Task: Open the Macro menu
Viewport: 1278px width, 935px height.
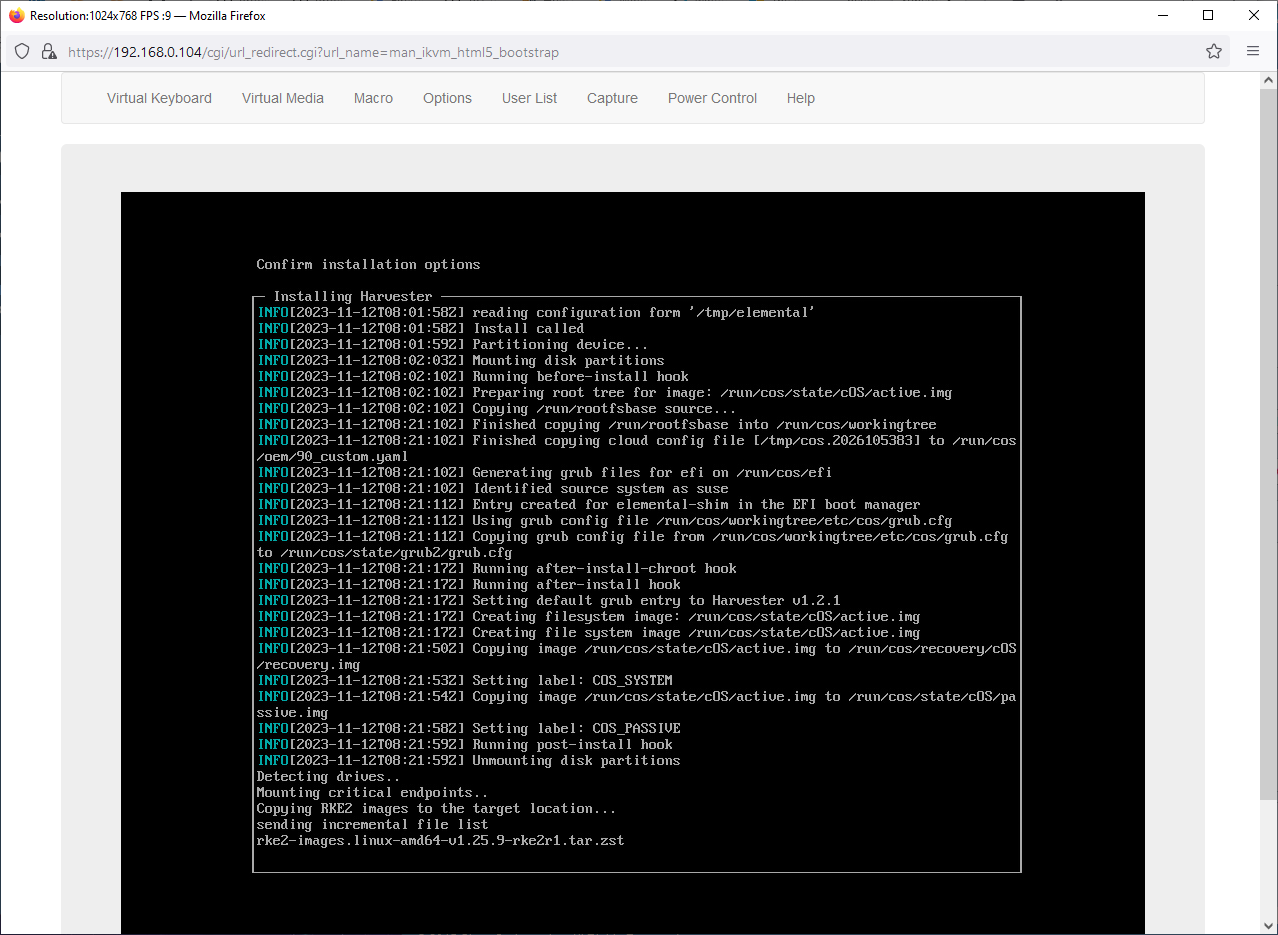Action: coord(373,98)
